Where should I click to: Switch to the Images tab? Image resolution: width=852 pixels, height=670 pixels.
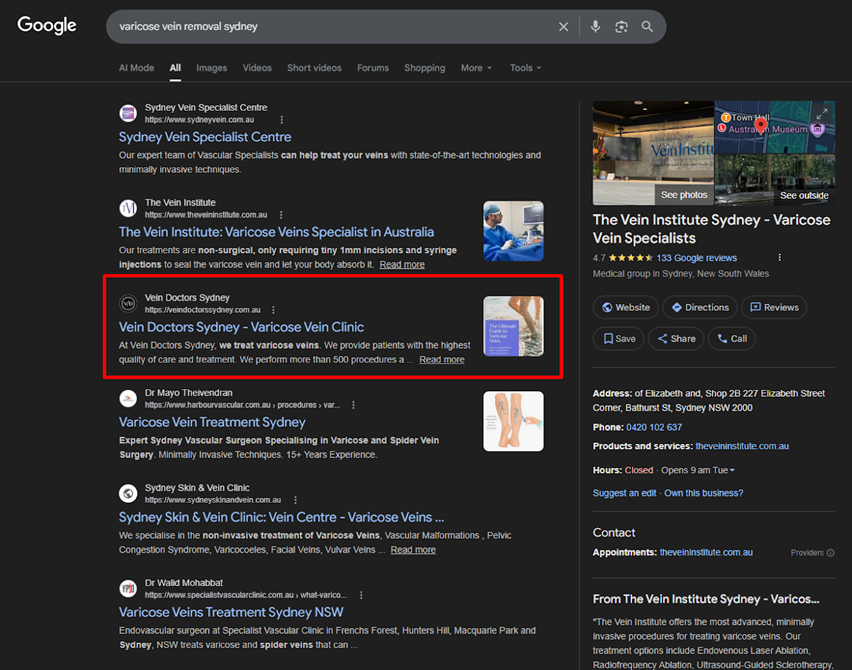click(211, 68)
